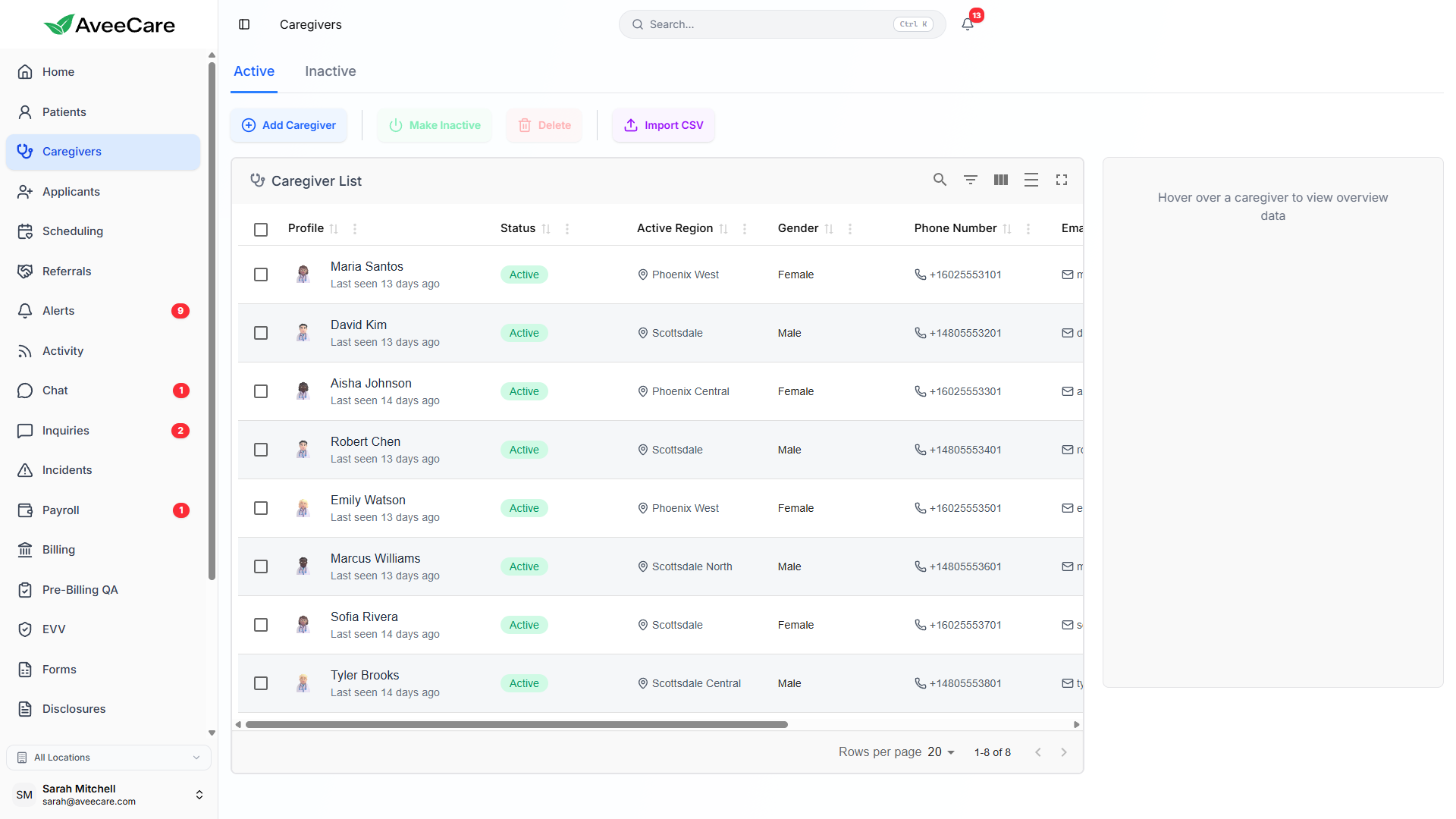Screen dimensions: 1456x819
Task: Expand the Caregiver List to fullscreen
Action: pos(1061,180)
